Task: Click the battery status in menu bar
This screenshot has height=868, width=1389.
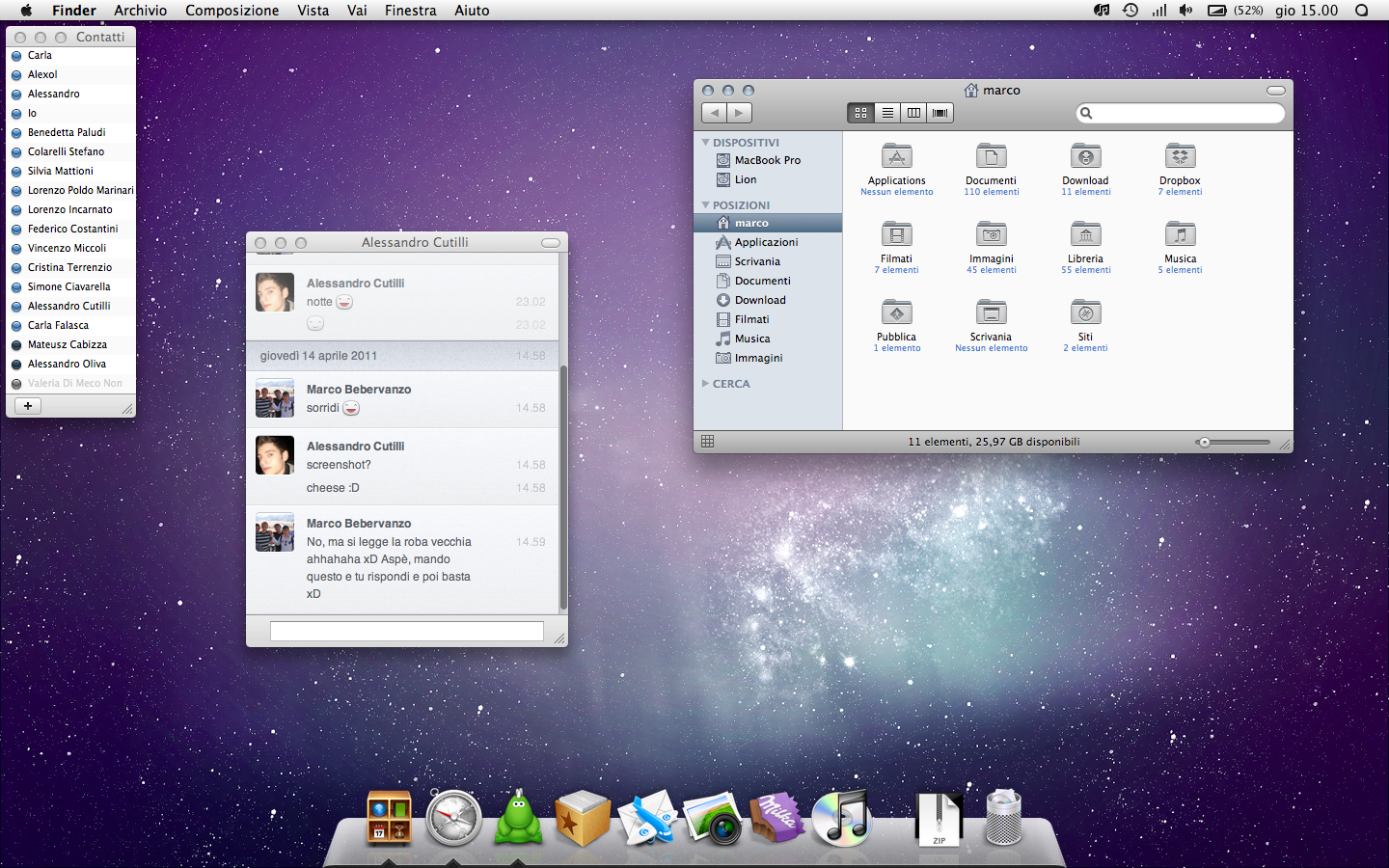Action: (1236, 11)
